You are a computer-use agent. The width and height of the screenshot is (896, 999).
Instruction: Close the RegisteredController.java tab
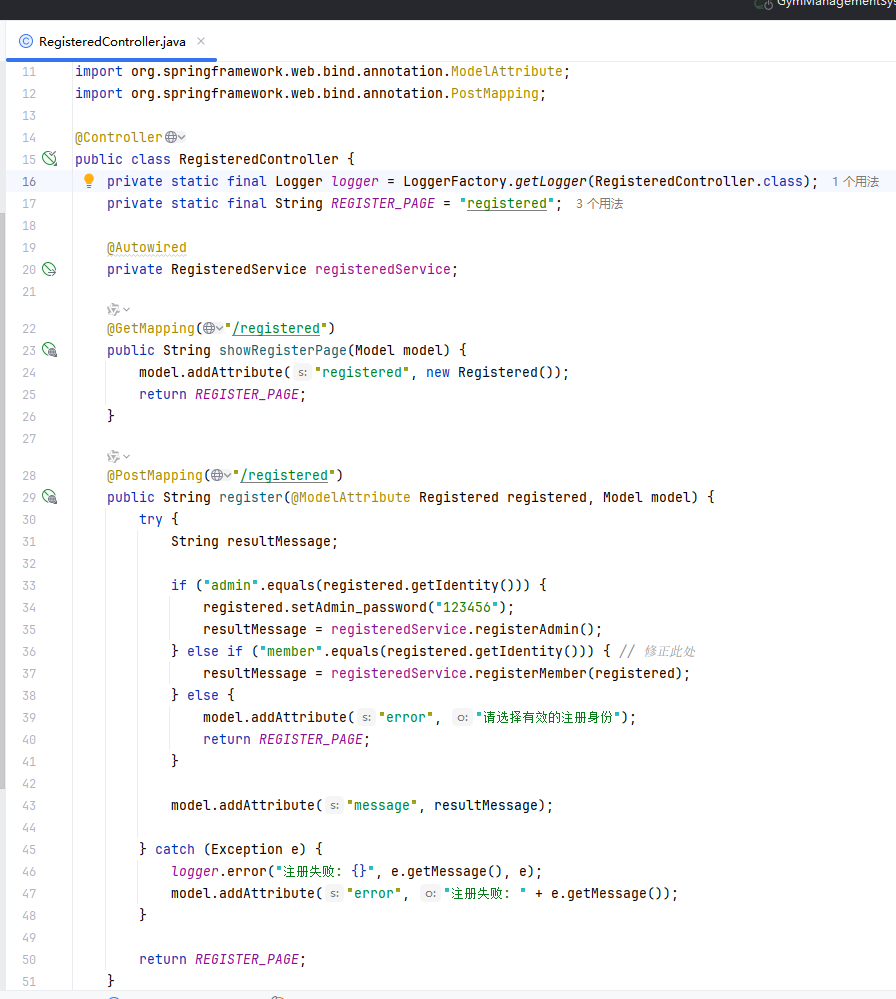[201, 41]
